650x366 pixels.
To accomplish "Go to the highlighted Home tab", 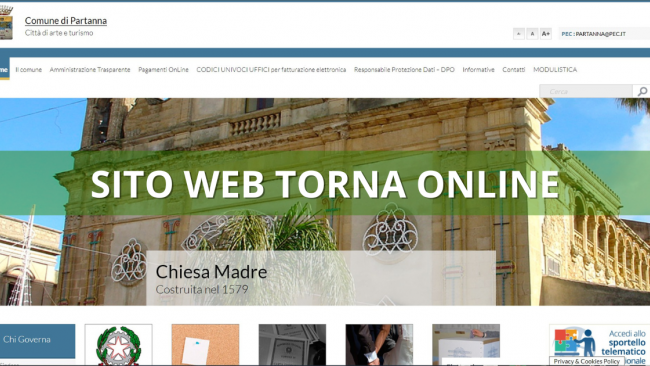I will pyautogui.click(x=5, y=70).
